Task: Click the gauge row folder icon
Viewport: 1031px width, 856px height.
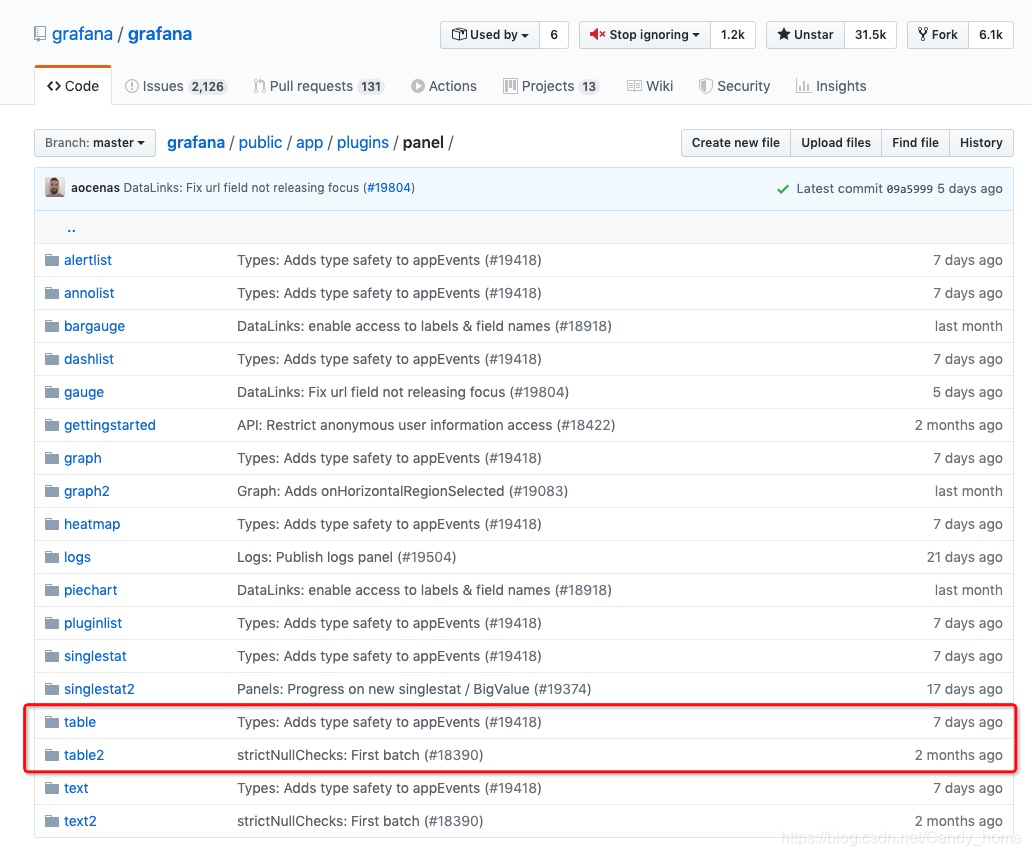Action: pos(52,392)
